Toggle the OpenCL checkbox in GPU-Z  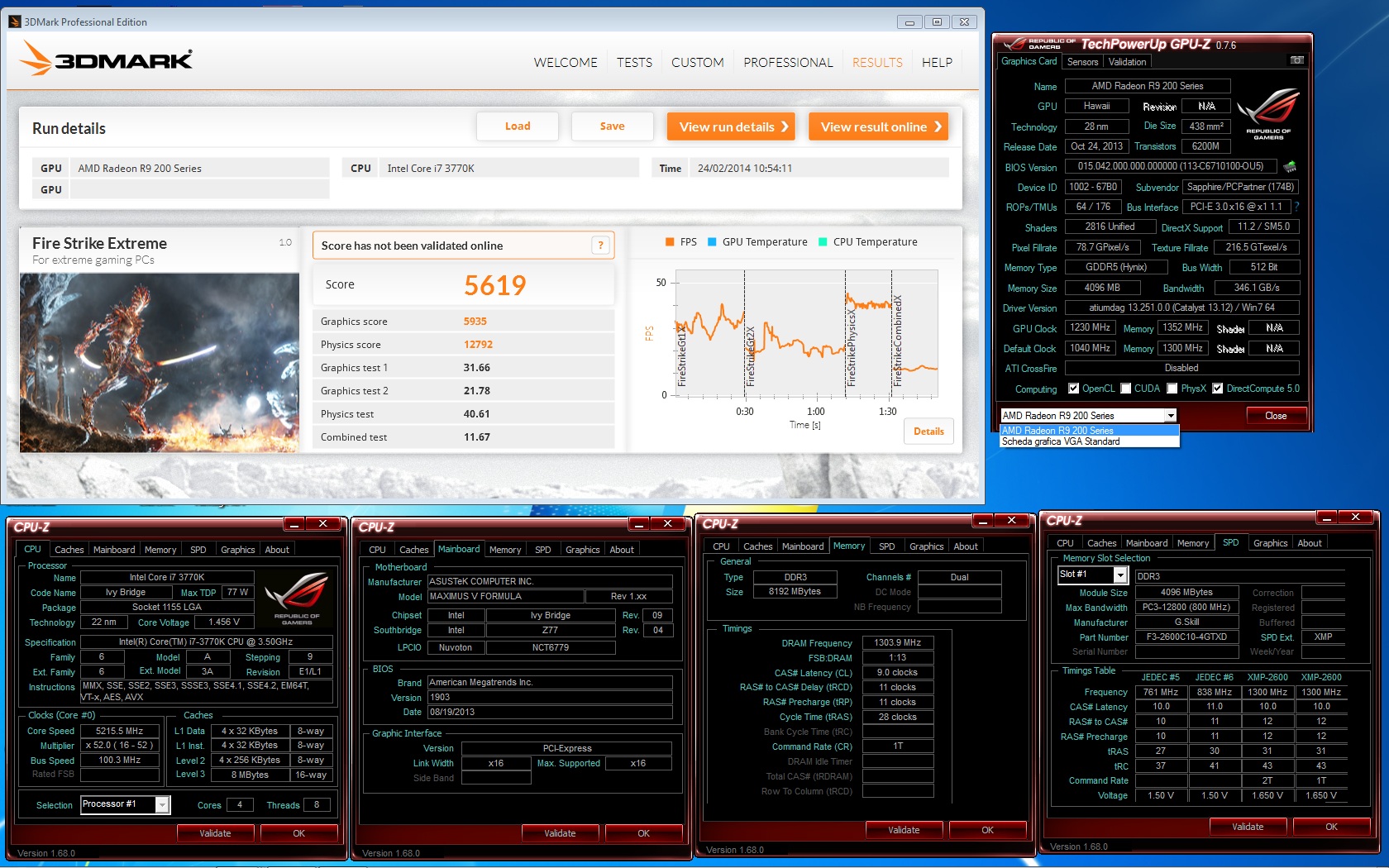tap(1073, 389)
